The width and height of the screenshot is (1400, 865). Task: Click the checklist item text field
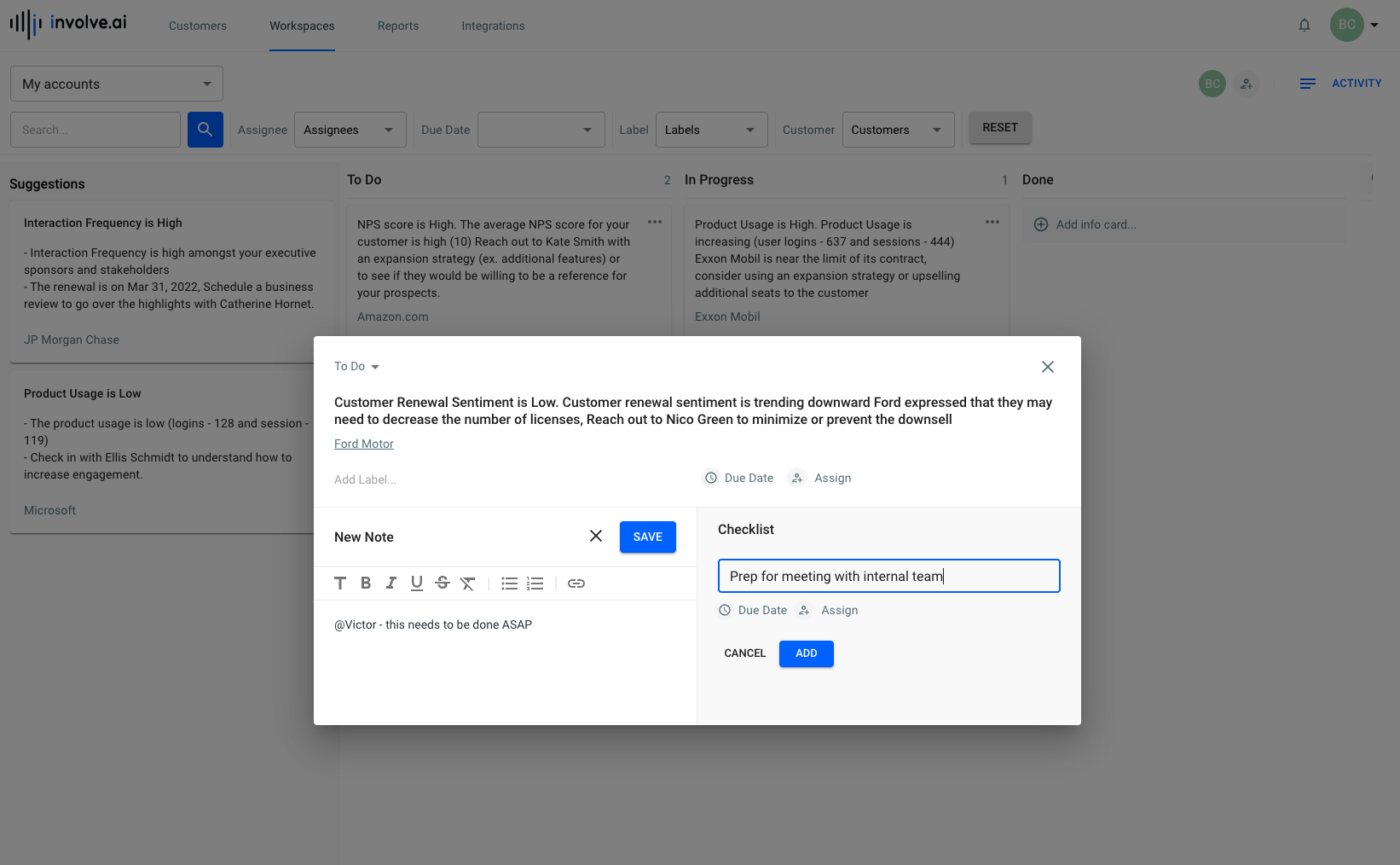tap(889, 576)
